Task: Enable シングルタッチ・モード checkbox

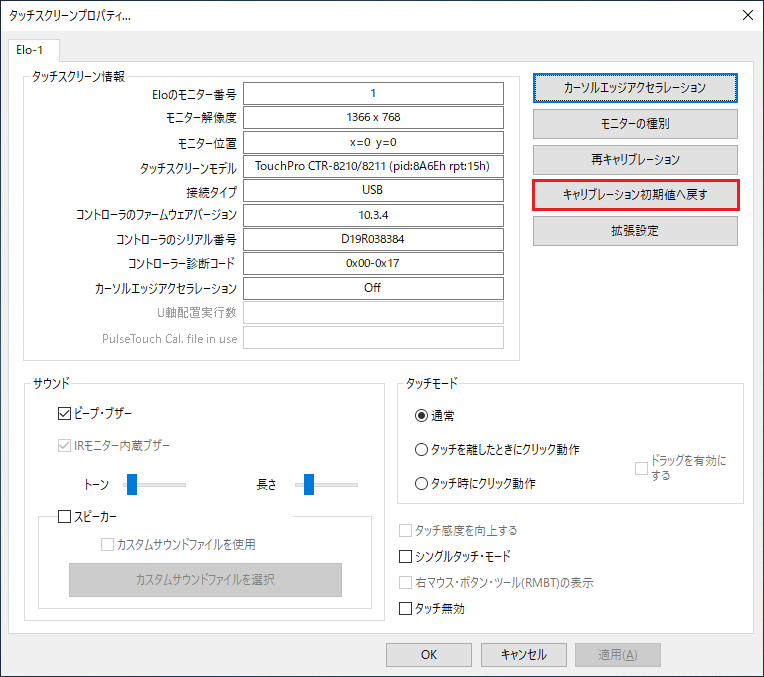Action: coord(406,556)
